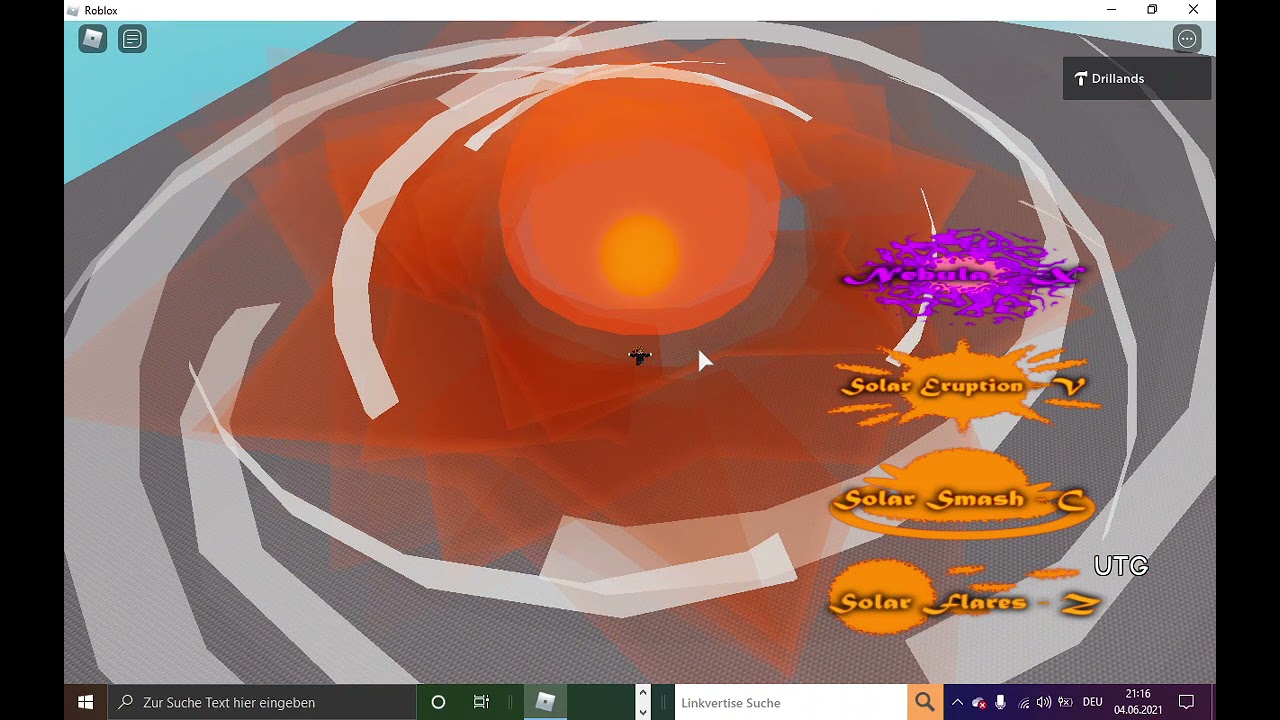Screen dimensions: 1280x720
Task: Click the Windows taskbar search box
Action: click(x=262, y=702)
